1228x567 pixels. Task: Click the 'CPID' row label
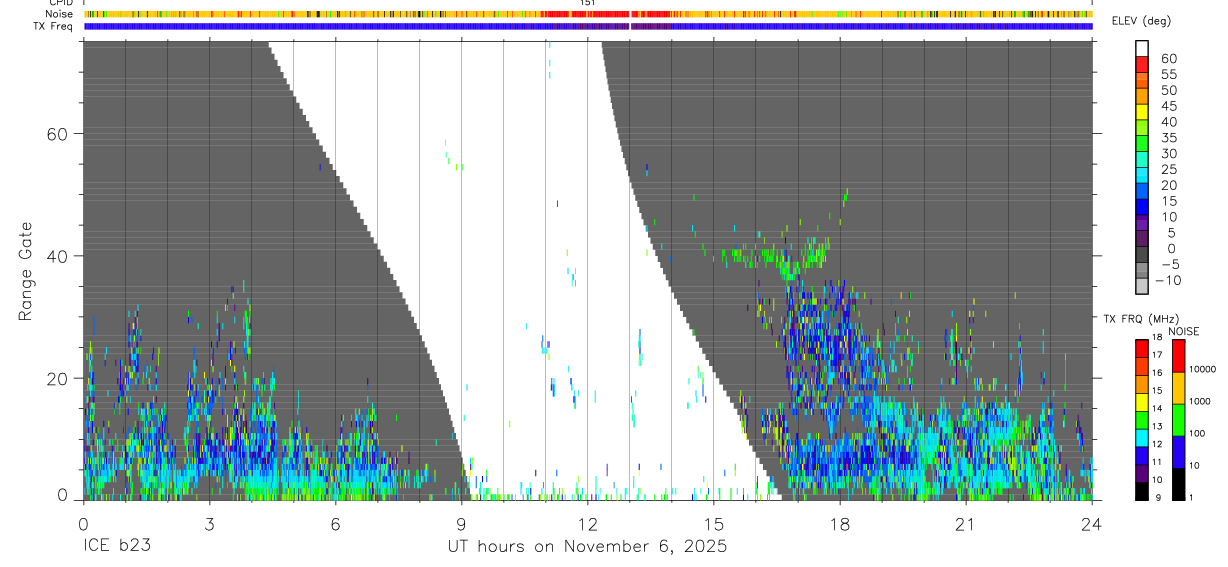pos(62,3)
